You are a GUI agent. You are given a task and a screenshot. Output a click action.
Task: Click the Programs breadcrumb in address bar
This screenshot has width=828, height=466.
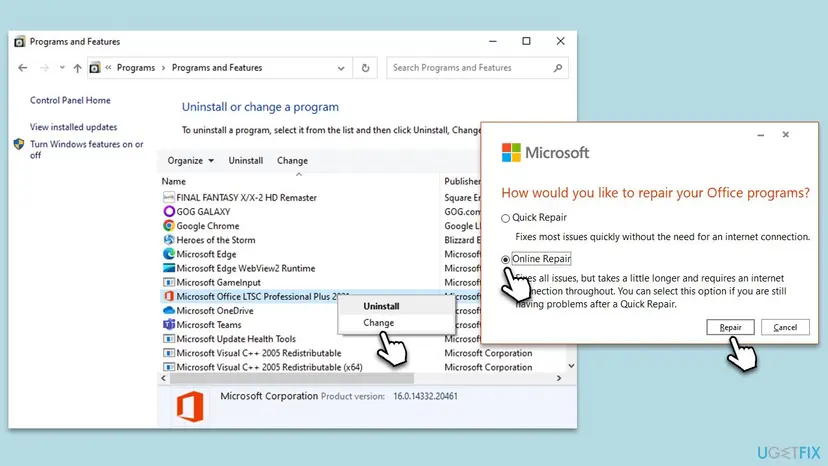(136, 68)
